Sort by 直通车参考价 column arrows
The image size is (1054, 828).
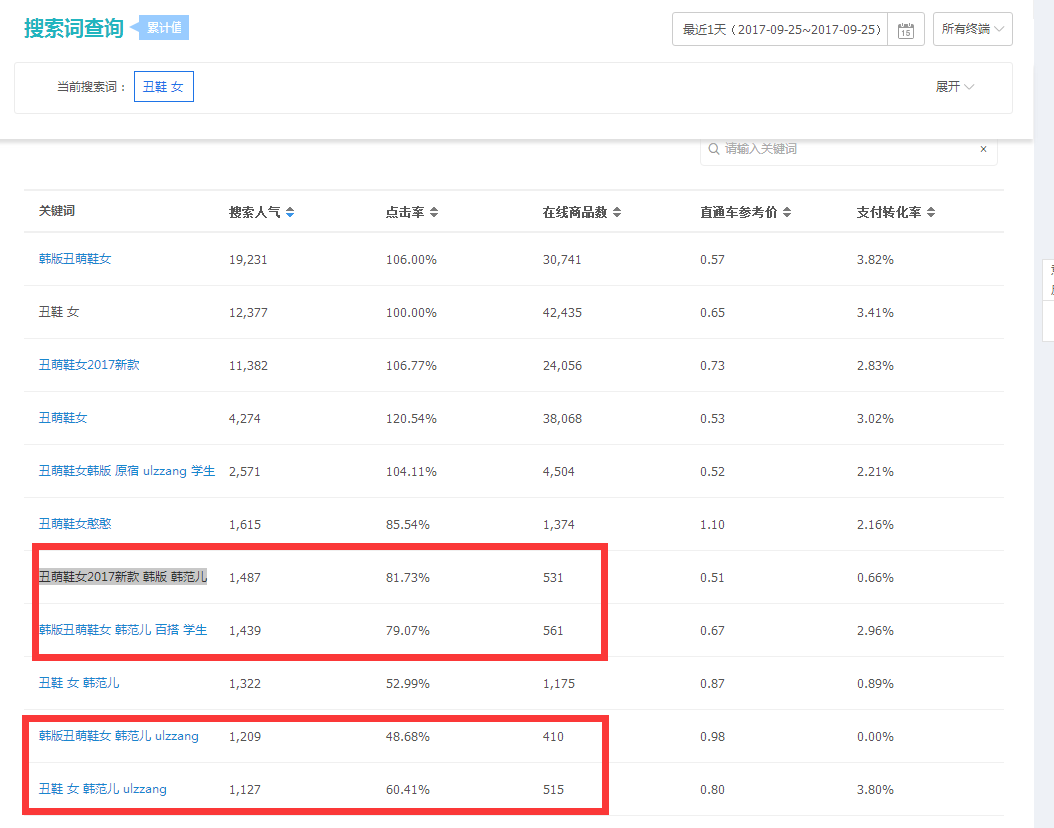[x=786, y=212]
